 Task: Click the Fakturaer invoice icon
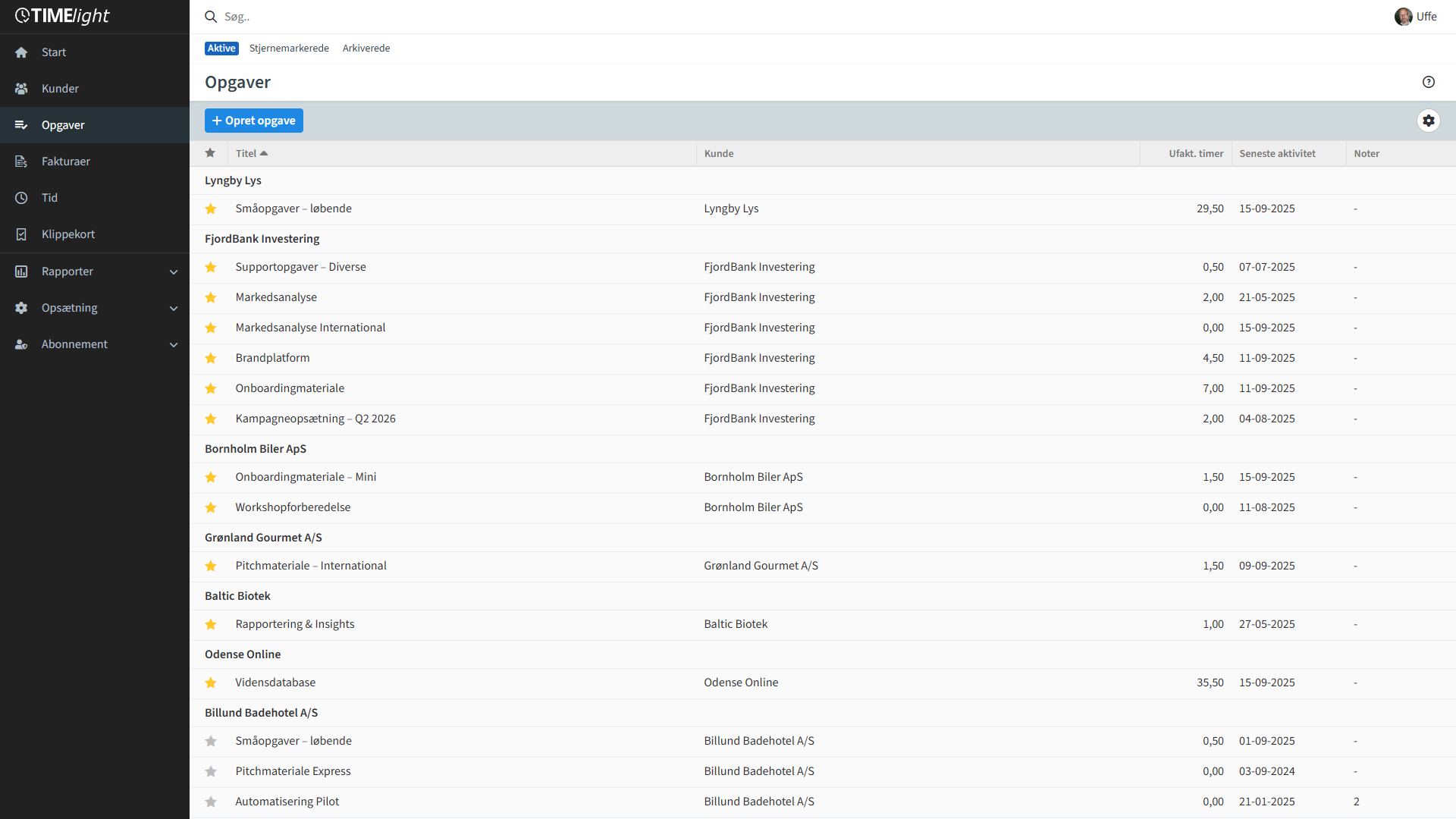[x=21, y=162]
